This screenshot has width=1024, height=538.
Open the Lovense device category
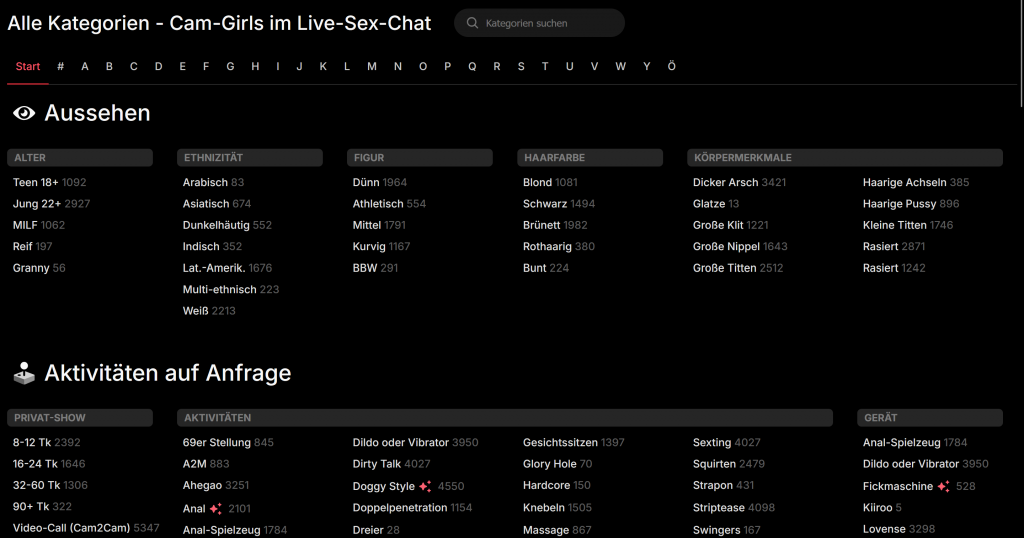(884, 529)
